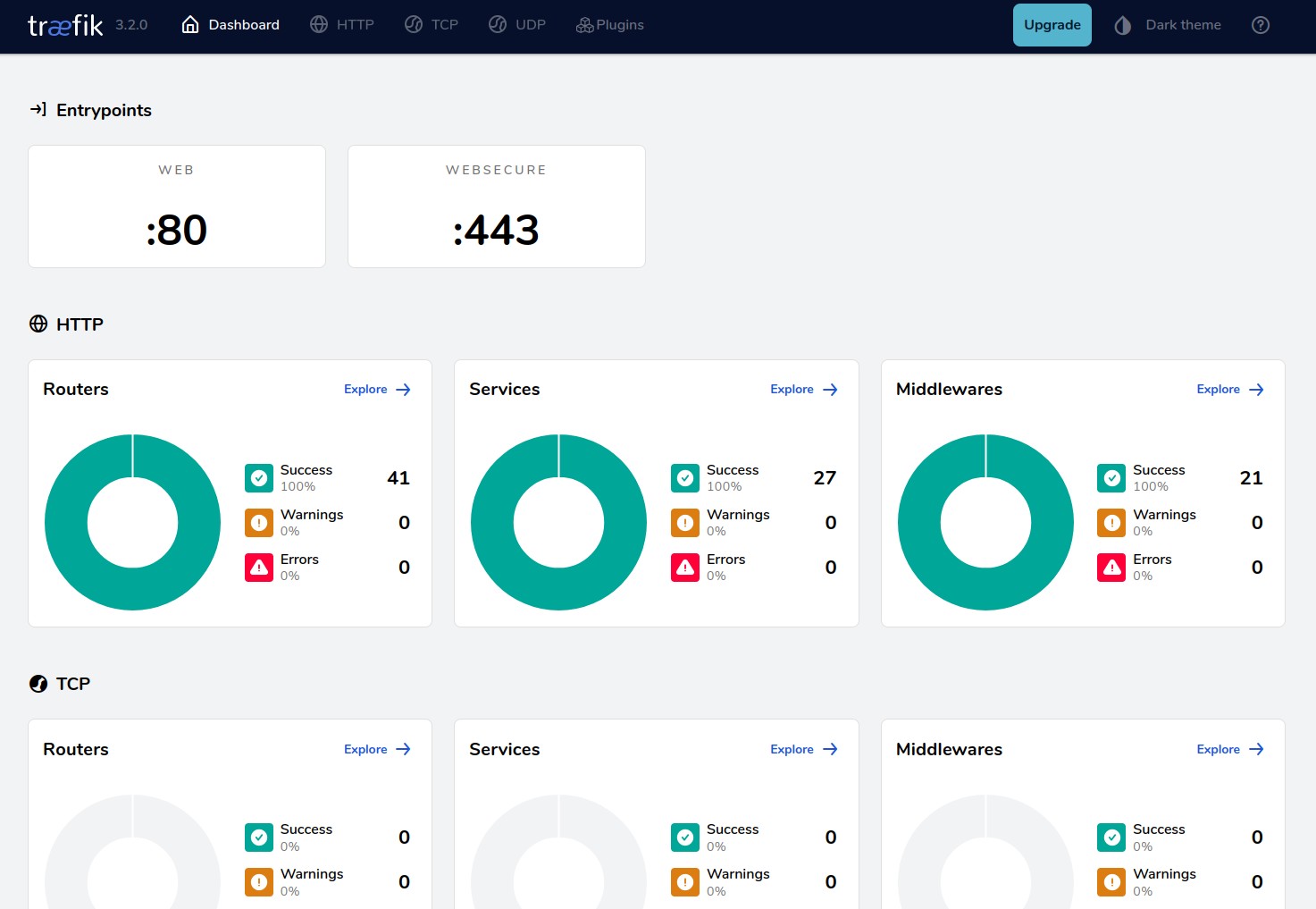Open the help question mark icon
The height and width of the screenshot is (909, 1316).
[1261, 25]
